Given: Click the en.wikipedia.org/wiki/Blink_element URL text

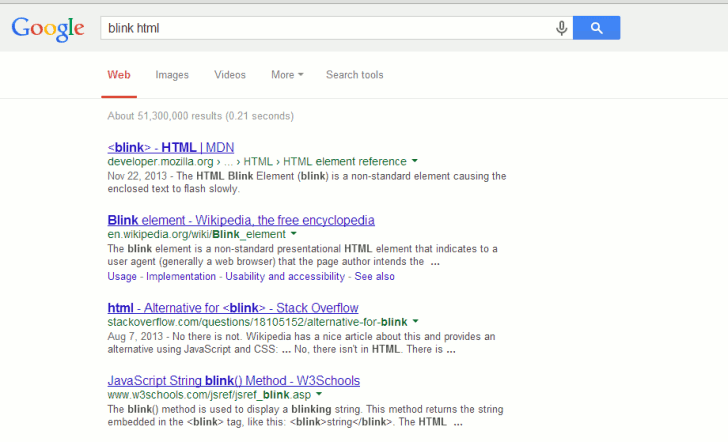Looking at the screenshot, I should 196,234.
